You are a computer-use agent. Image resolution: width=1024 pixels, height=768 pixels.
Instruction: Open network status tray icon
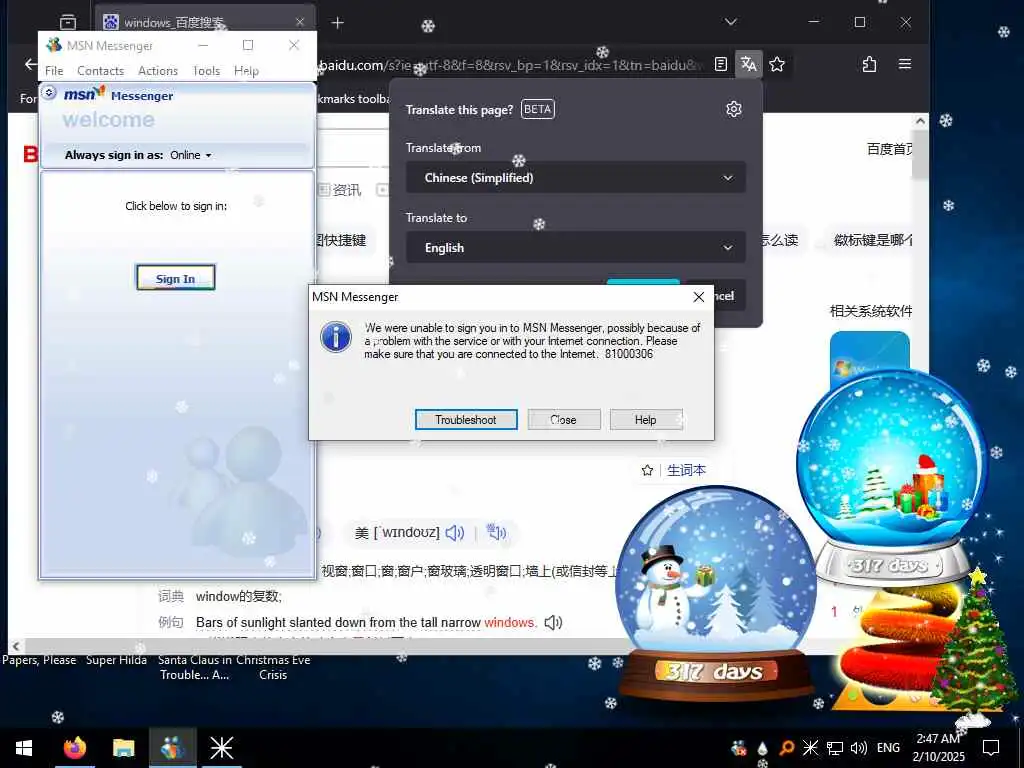point(835,748)
